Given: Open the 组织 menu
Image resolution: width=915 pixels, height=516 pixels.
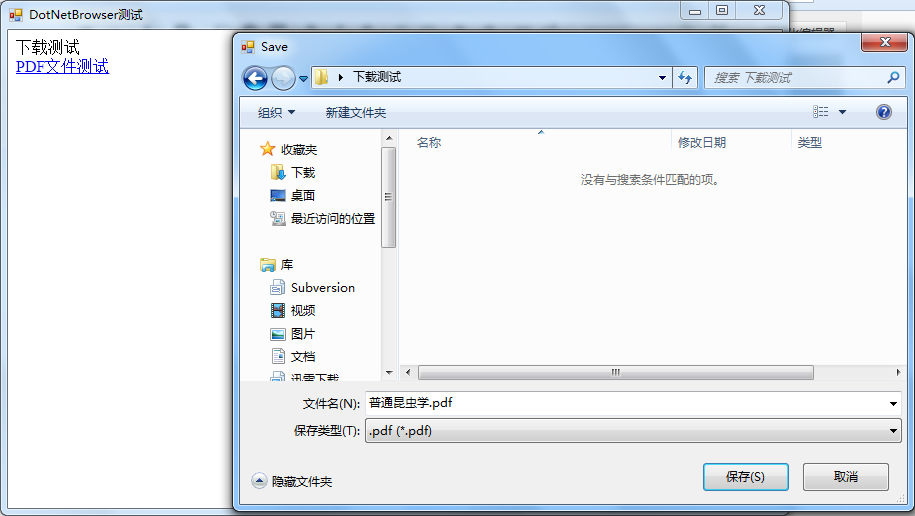Looking at the screenshot, I should coord(276,113).
